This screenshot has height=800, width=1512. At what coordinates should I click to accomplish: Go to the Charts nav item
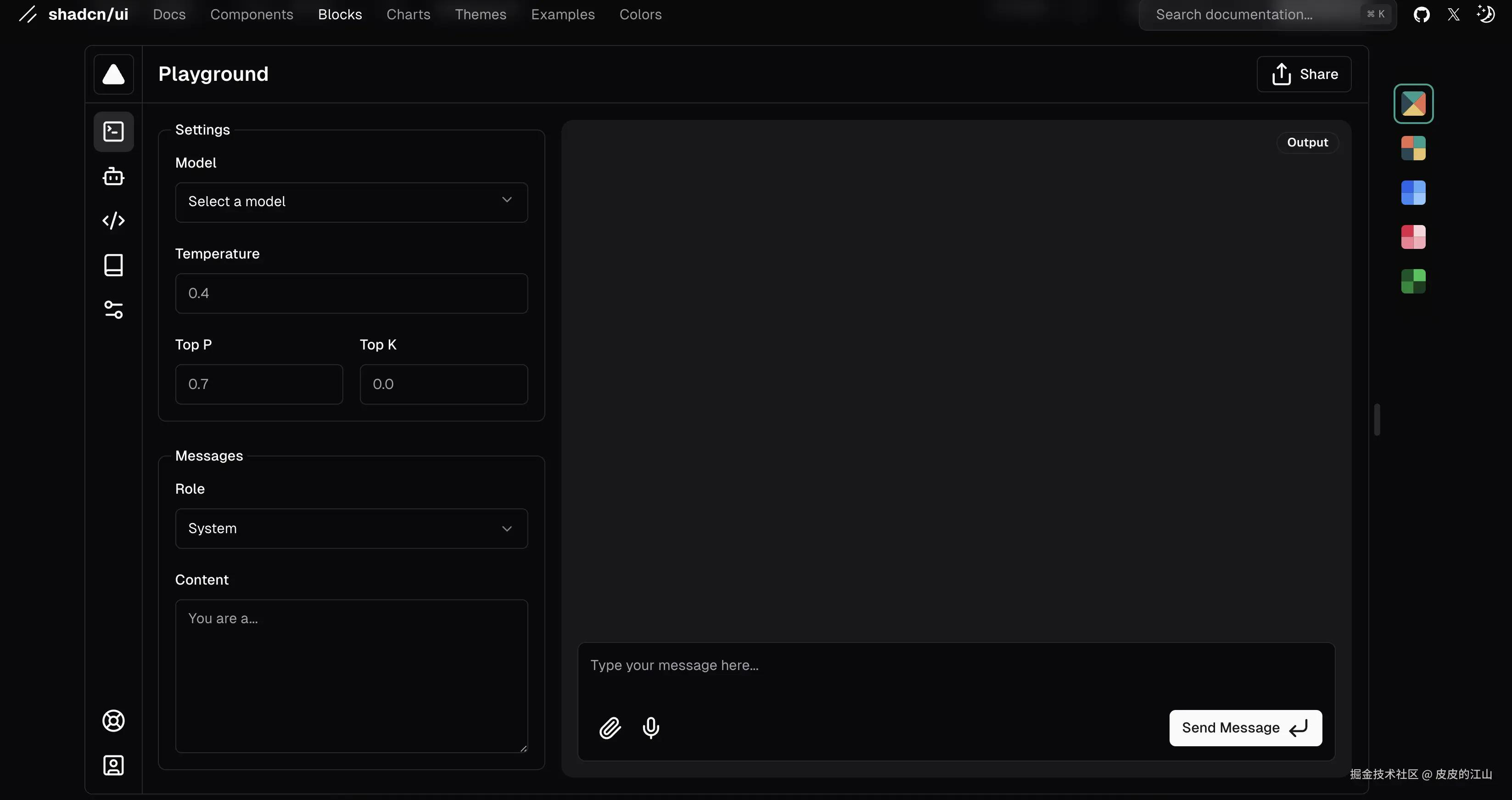[x=408, y=15]
